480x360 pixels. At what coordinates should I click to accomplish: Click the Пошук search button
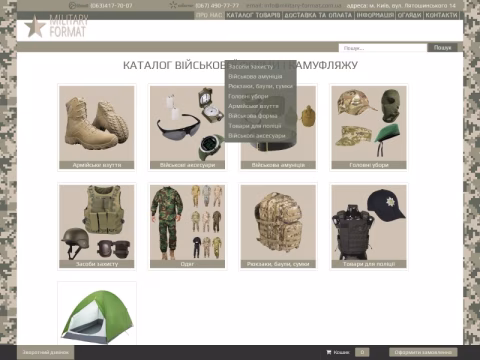point(442,48)
